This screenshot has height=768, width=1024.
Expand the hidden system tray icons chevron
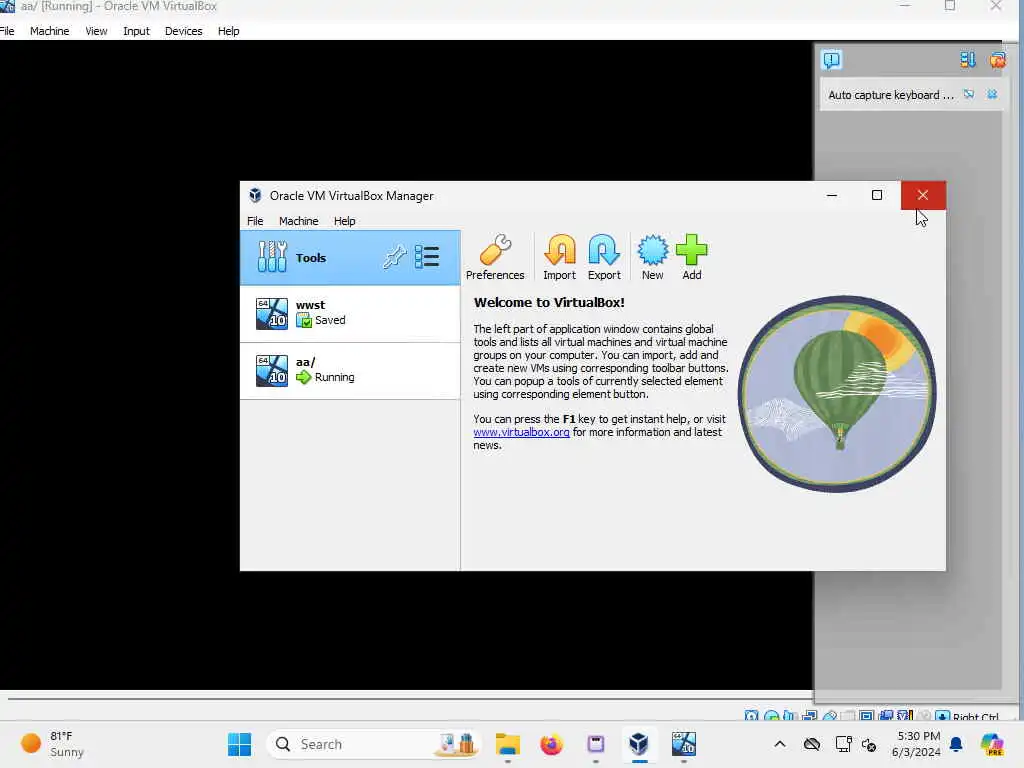coord(780,744)
